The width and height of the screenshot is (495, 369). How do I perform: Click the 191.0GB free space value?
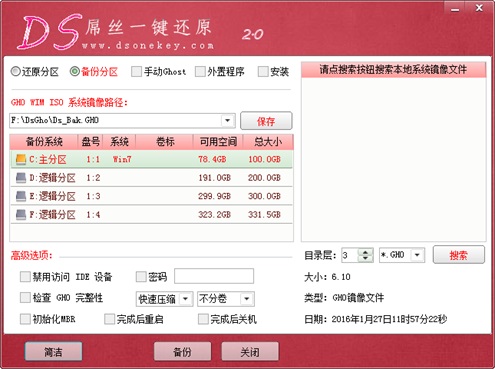[214, 178]
